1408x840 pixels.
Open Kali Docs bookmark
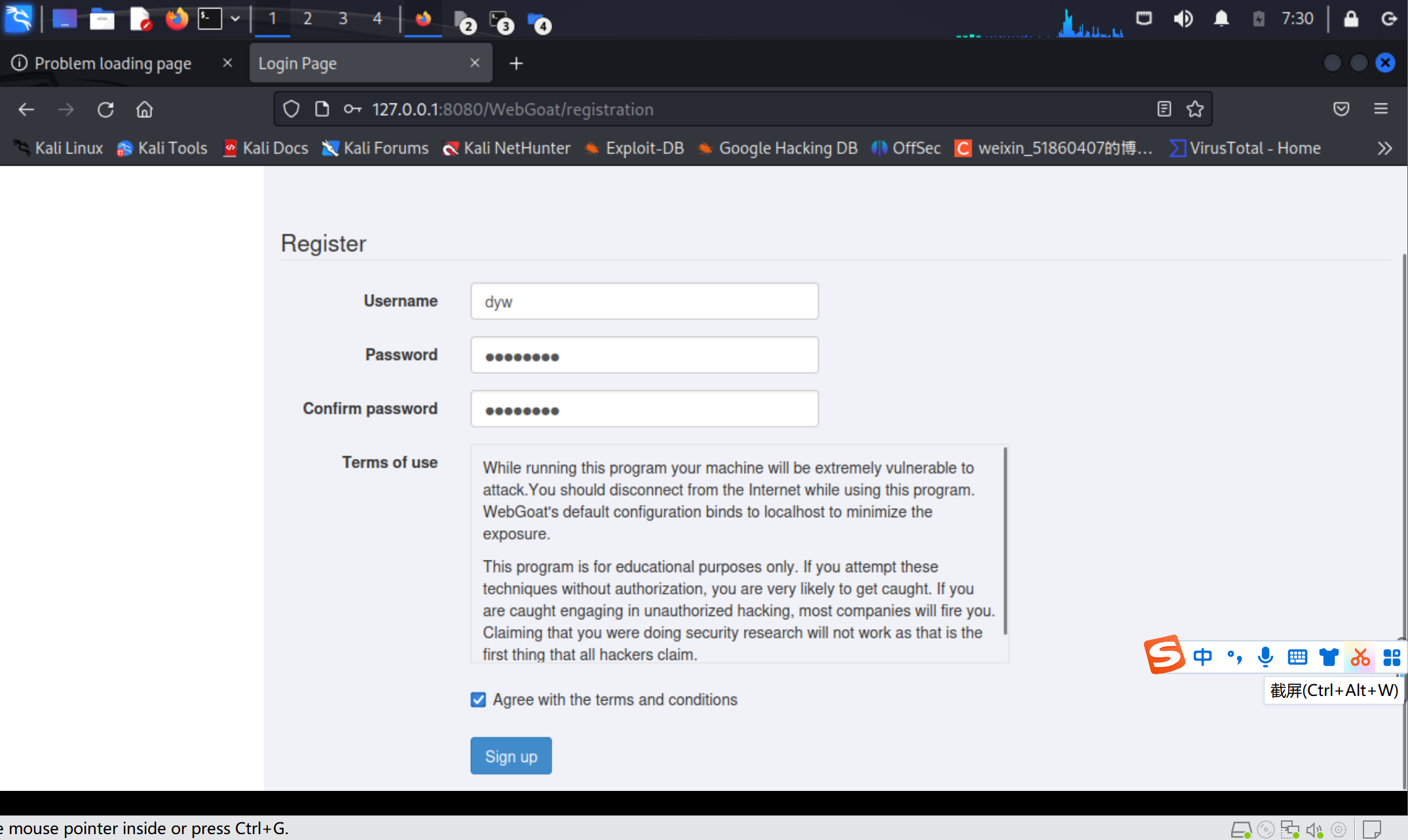coord(265,149)
